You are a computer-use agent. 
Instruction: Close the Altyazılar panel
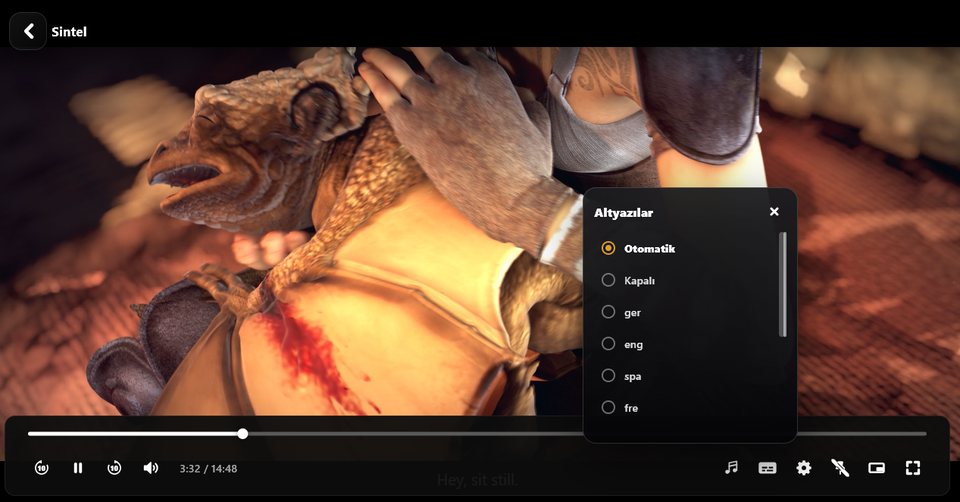click(x=774, y=211)
